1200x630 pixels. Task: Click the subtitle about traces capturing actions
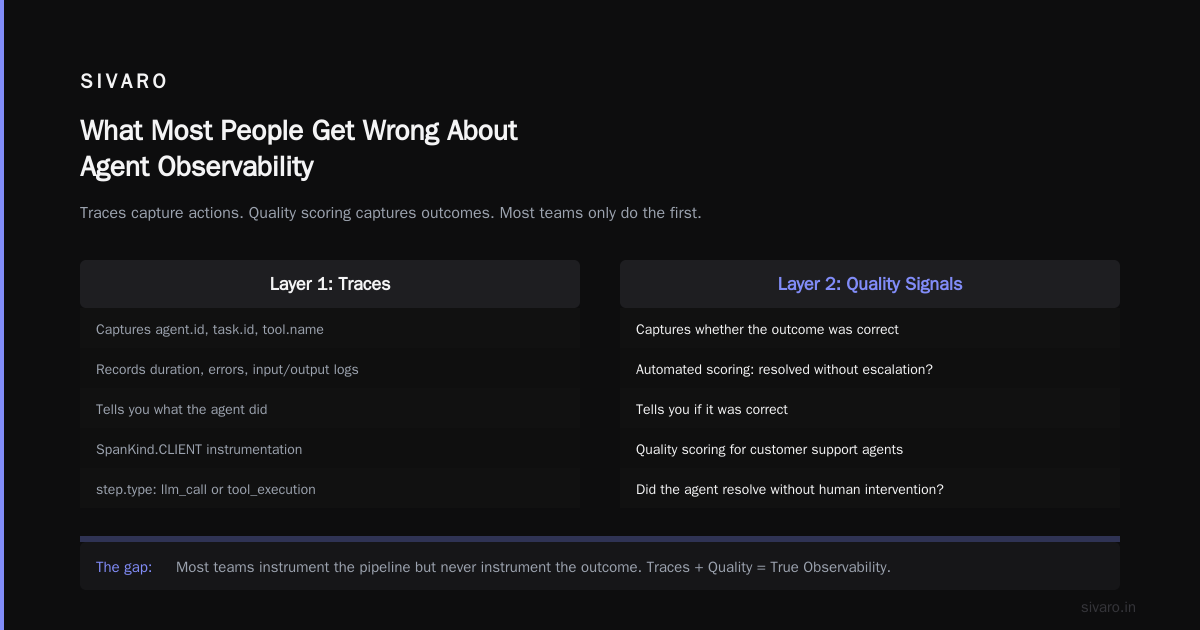(x=391, y=213)
